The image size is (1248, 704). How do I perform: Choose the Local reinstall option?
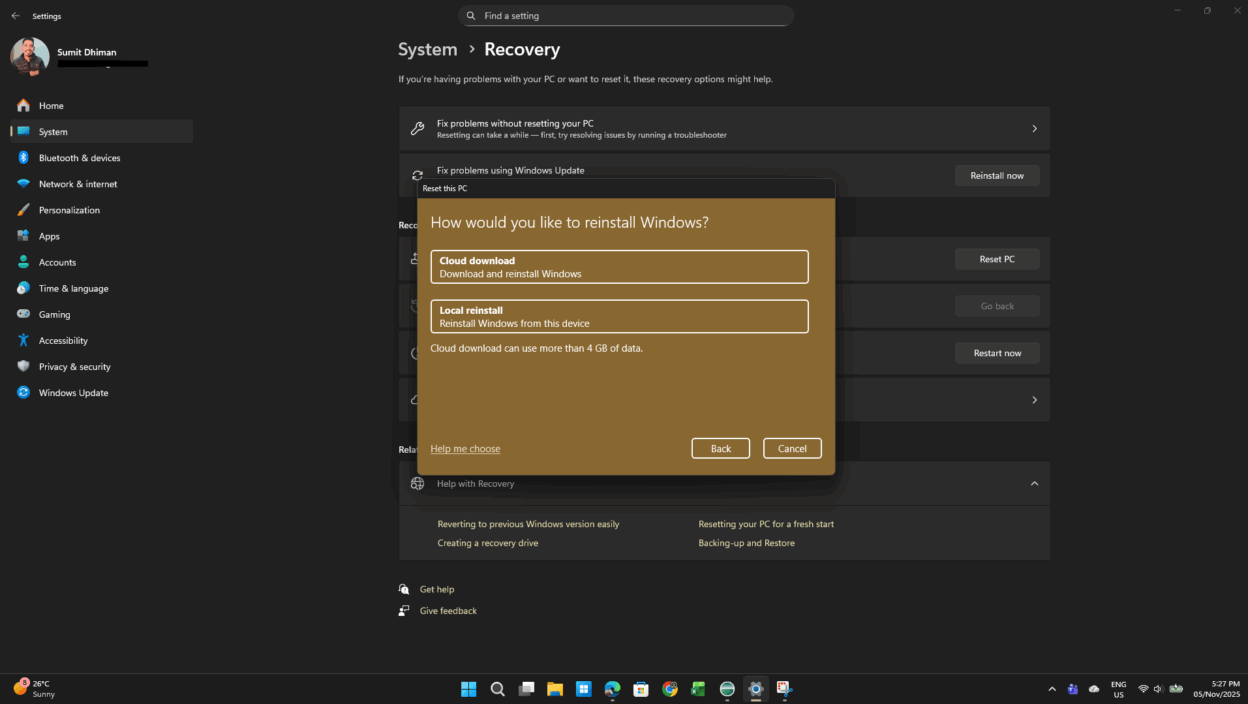(619, 316)
